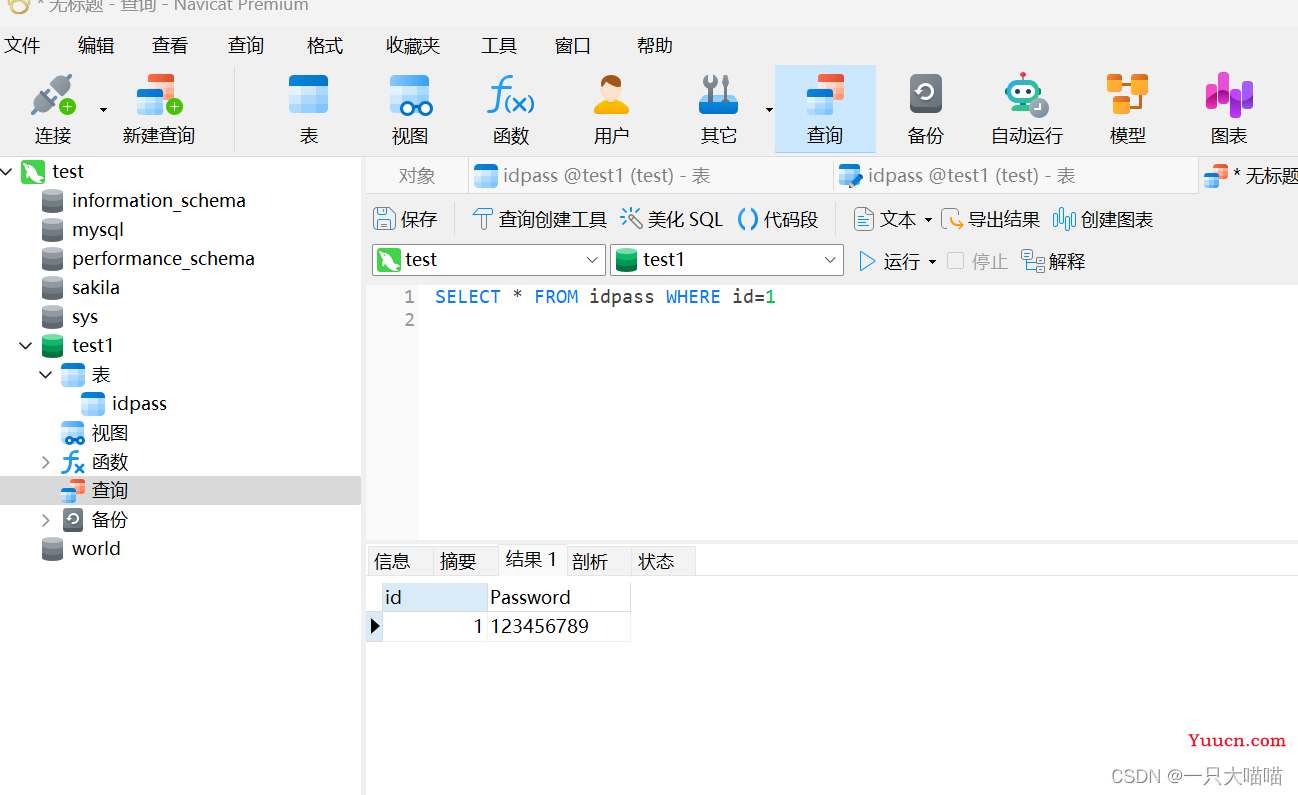Screen dimensions: 1298x795
Task: Open the 查询 (Query) menu in the menu bar
Action: tap(246, 45)
